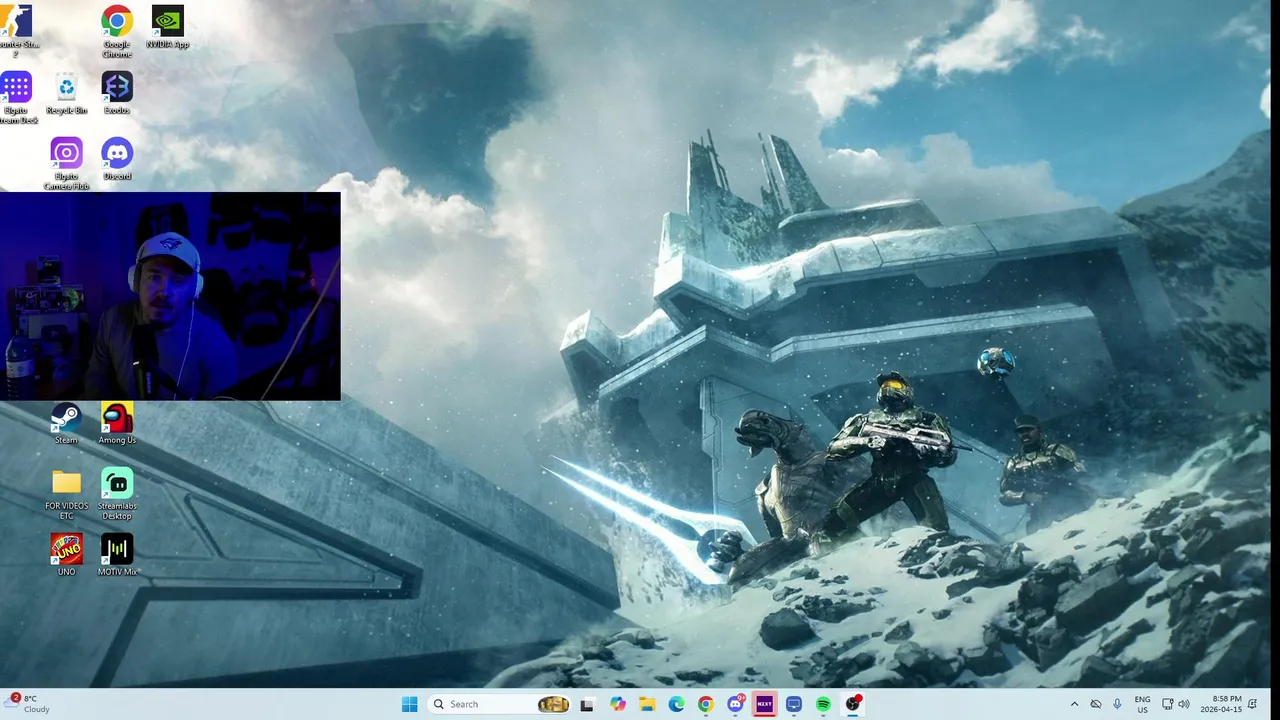Click the volume speaker tray icon
Screen dimensions: 1280x720
tap(1184, 704)
